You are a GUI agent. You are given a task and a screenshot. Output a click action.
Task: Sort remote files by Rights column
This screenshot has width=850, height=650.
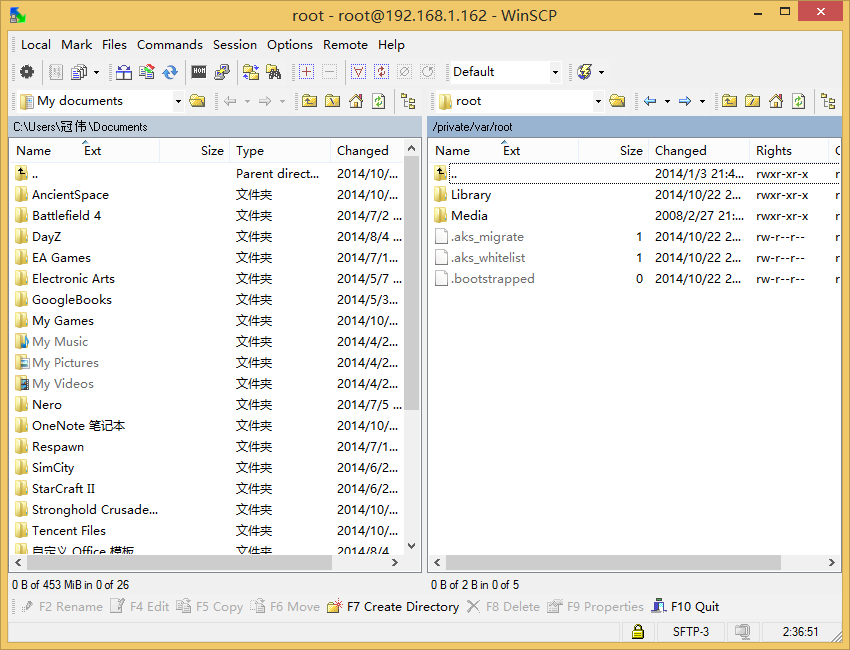click(x=789, y=151)
